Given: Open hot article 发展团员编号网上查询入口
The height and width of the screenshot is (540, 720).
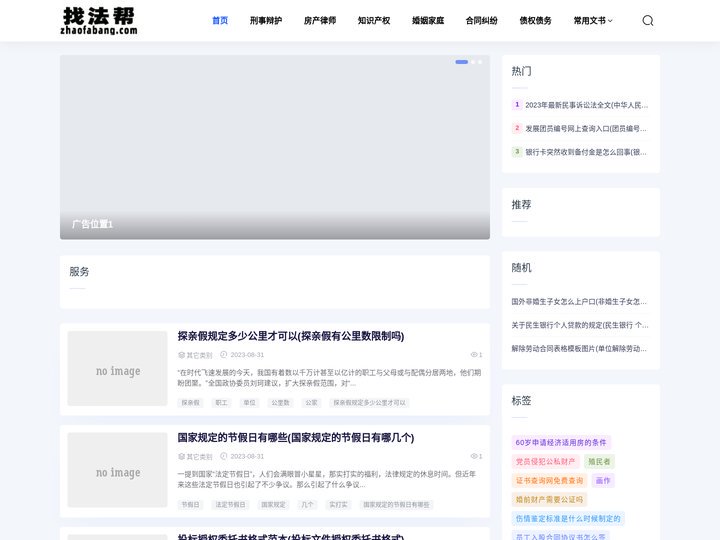Looking at the screenshot, I should pos(585,129).
